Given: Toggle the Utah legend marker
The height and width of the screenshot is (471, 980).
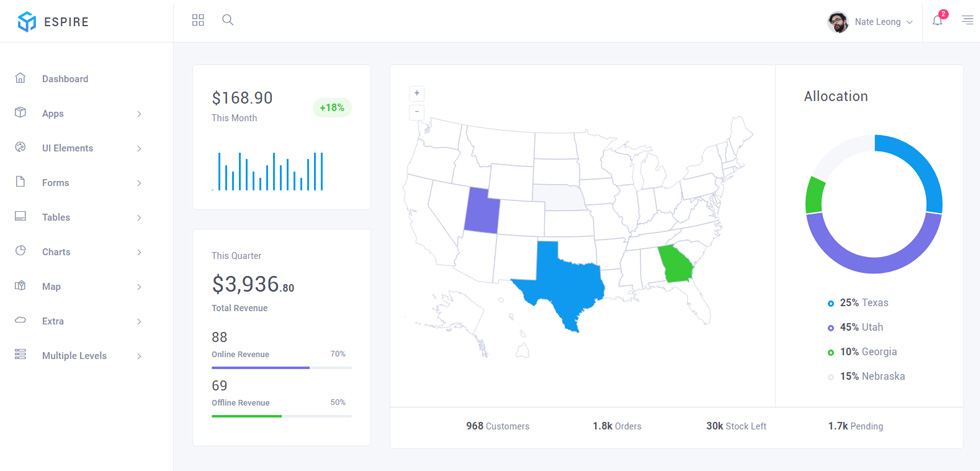Looking at the screenshot, I should pos(831,327).
